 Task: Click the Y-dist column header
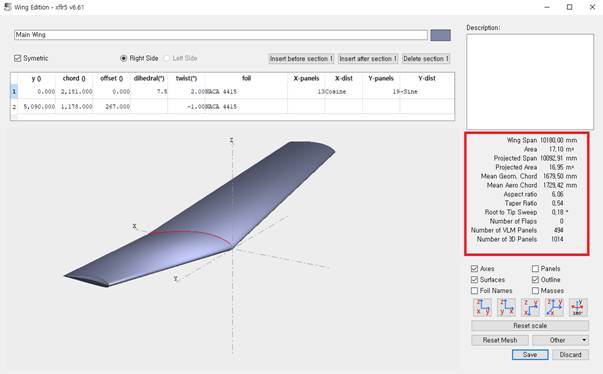tap(427, 78)
